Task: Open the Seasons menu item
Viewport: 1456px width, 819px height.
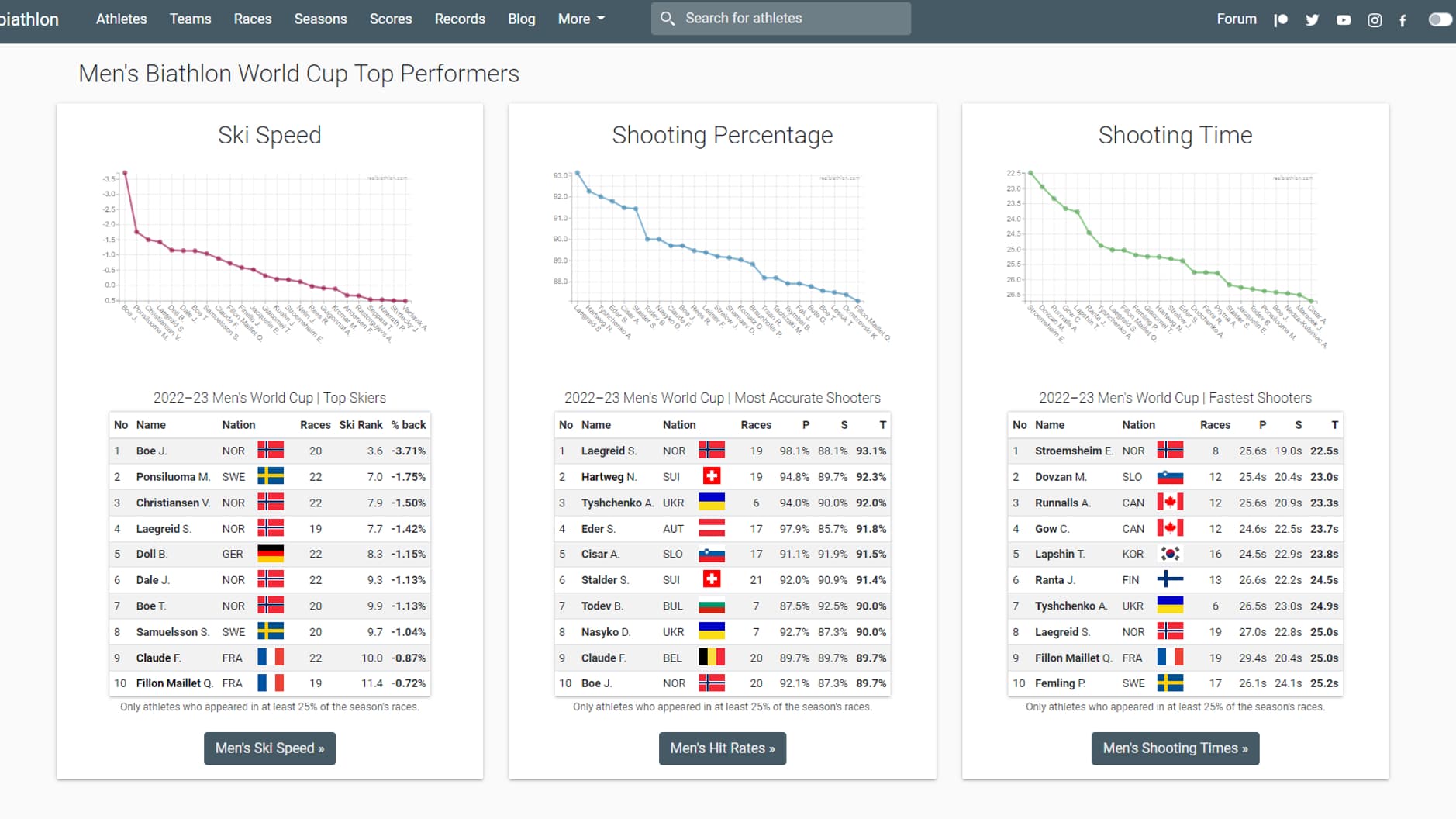Action: 320,19
